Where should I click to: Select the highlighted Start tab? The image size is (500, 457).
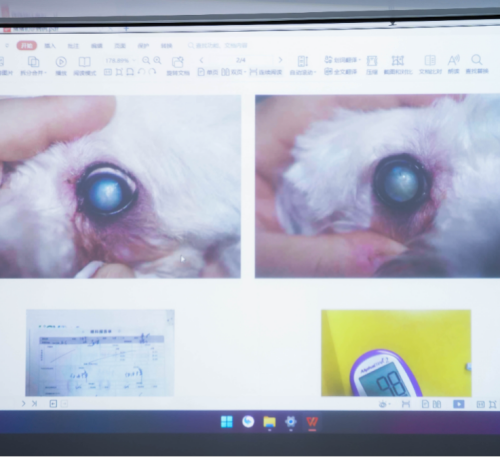(27, 46)
